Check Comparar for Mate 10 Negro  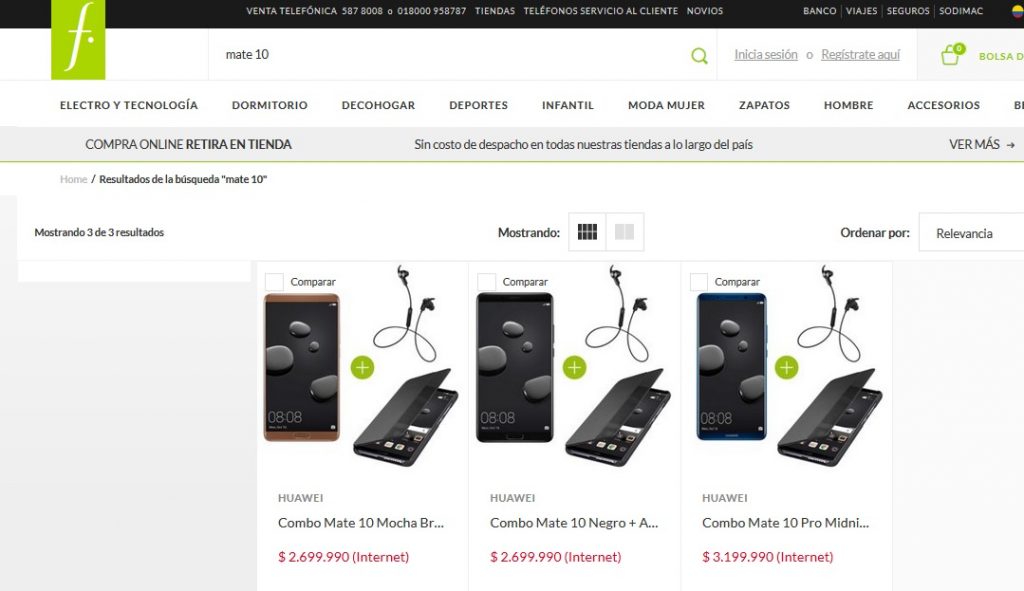tap(487, 282)
